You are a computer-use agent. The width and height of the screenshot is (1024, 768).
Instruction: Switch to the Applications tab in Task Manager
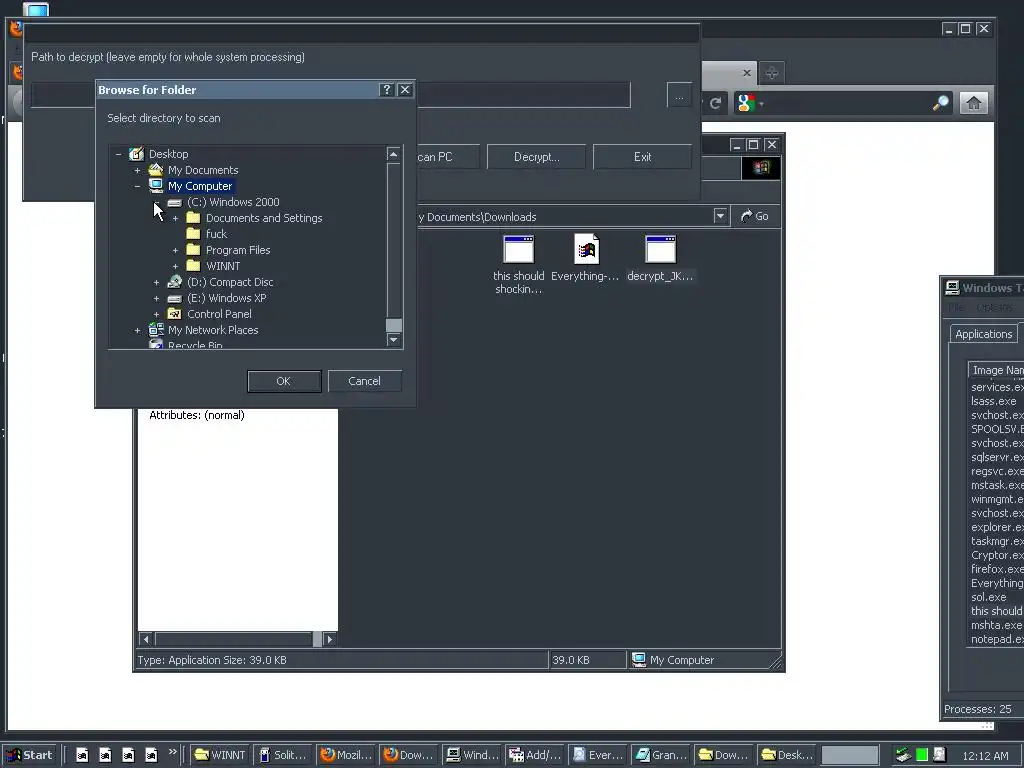click(983, 334)
